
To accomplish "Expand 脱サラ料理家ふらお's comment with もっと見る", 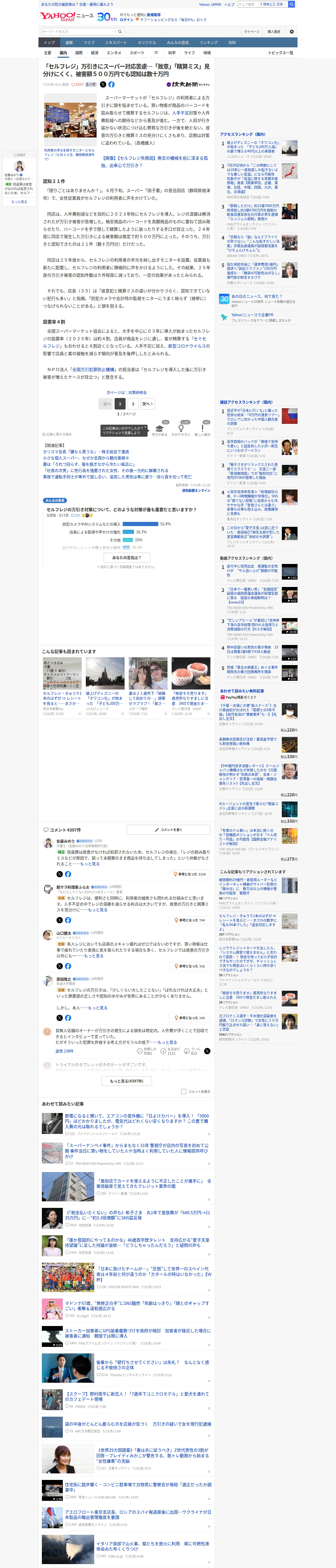I will (x=98, y=909).
